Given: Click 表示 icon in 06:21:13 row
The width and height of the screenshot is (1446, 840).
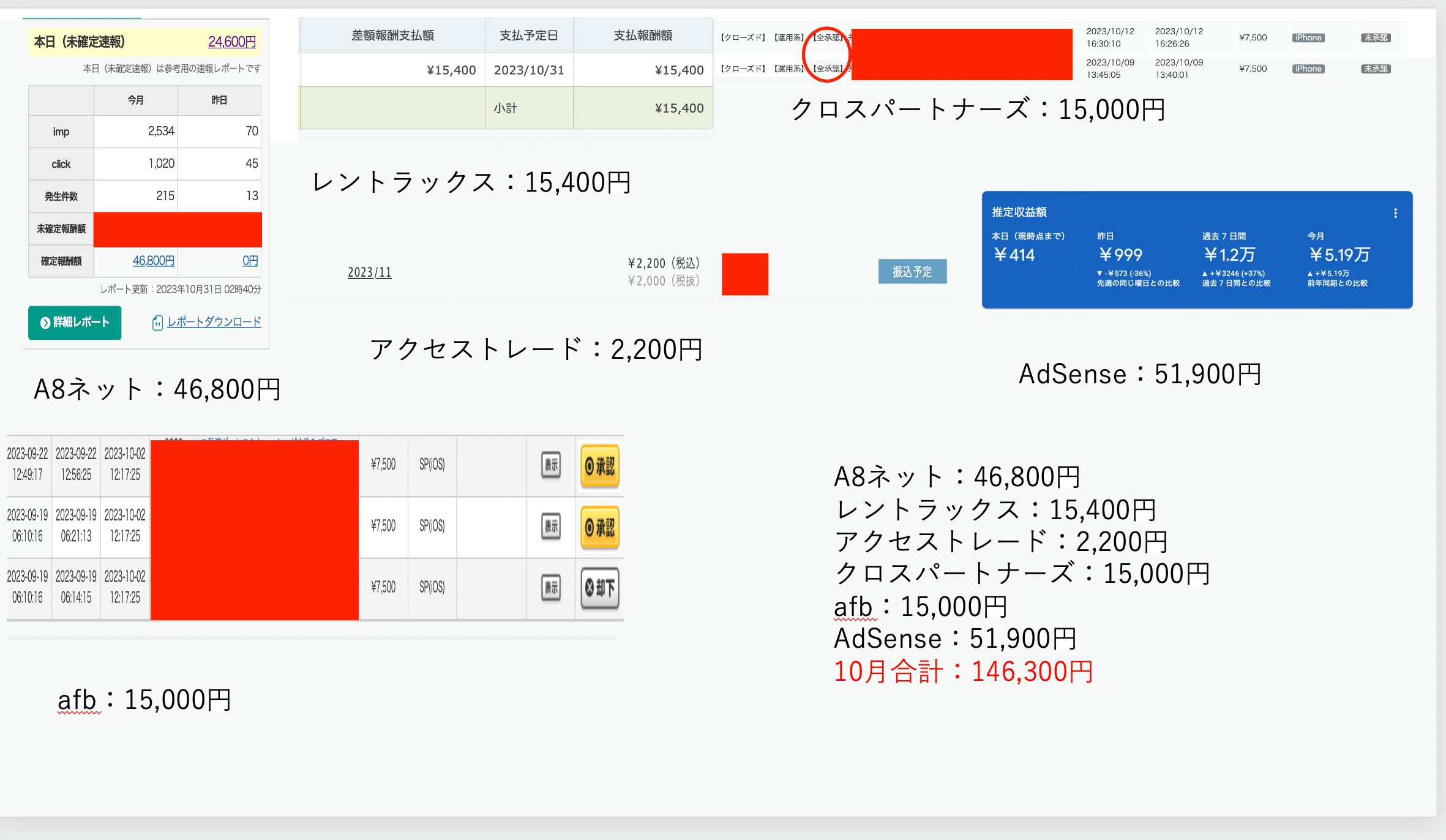Looking at the screenshot, I should point(551,527).
